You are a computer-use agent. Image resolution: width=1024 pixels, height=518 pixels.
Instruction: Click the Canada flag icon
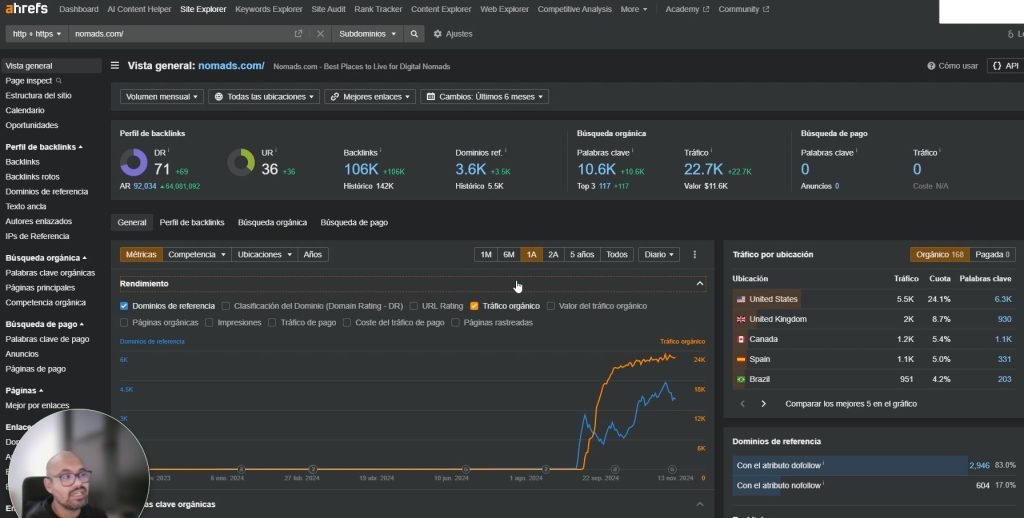click(x=741, y=339)
